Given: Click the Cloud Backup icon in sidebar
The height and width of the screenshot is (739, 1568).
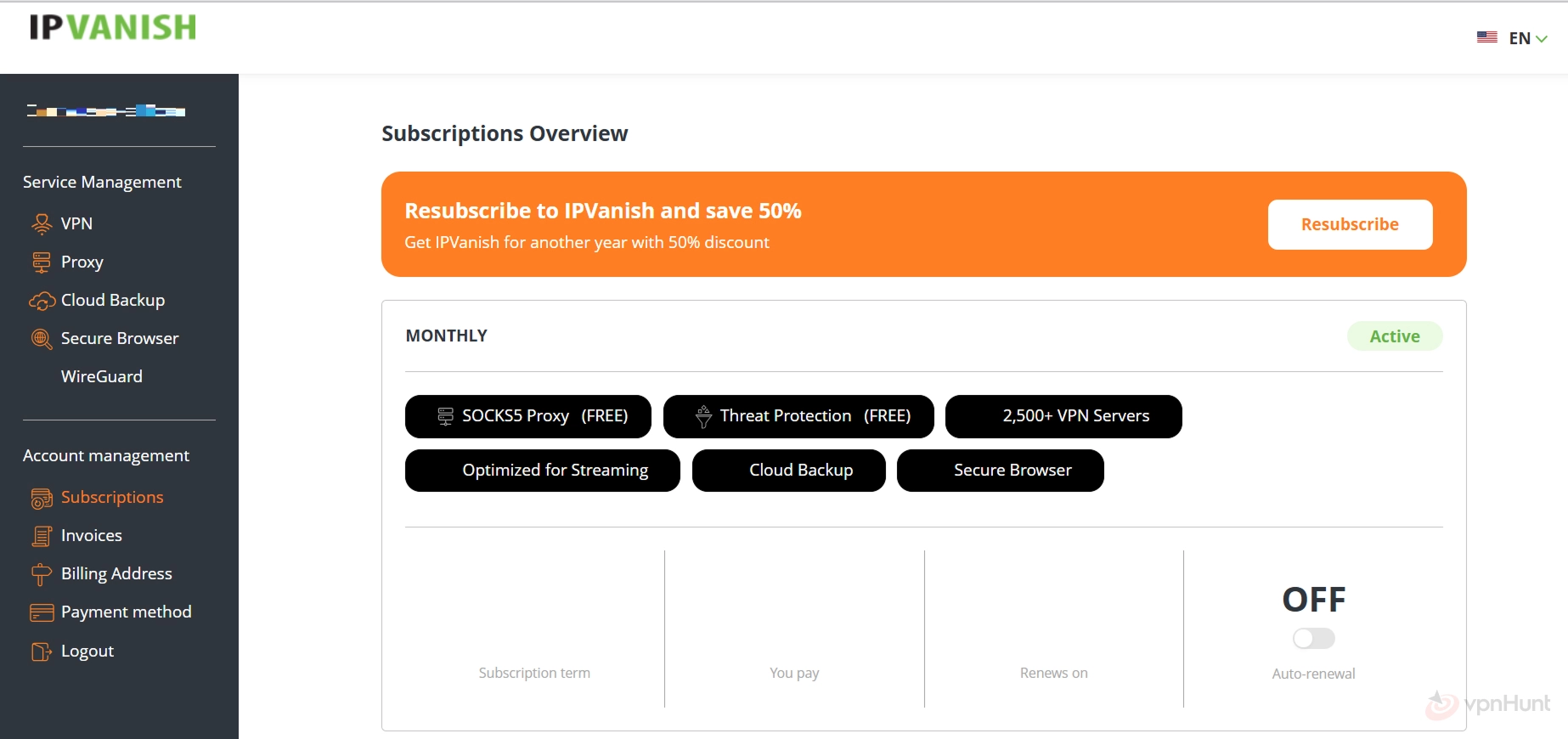Looking at the screenshot, I should 42,301.
